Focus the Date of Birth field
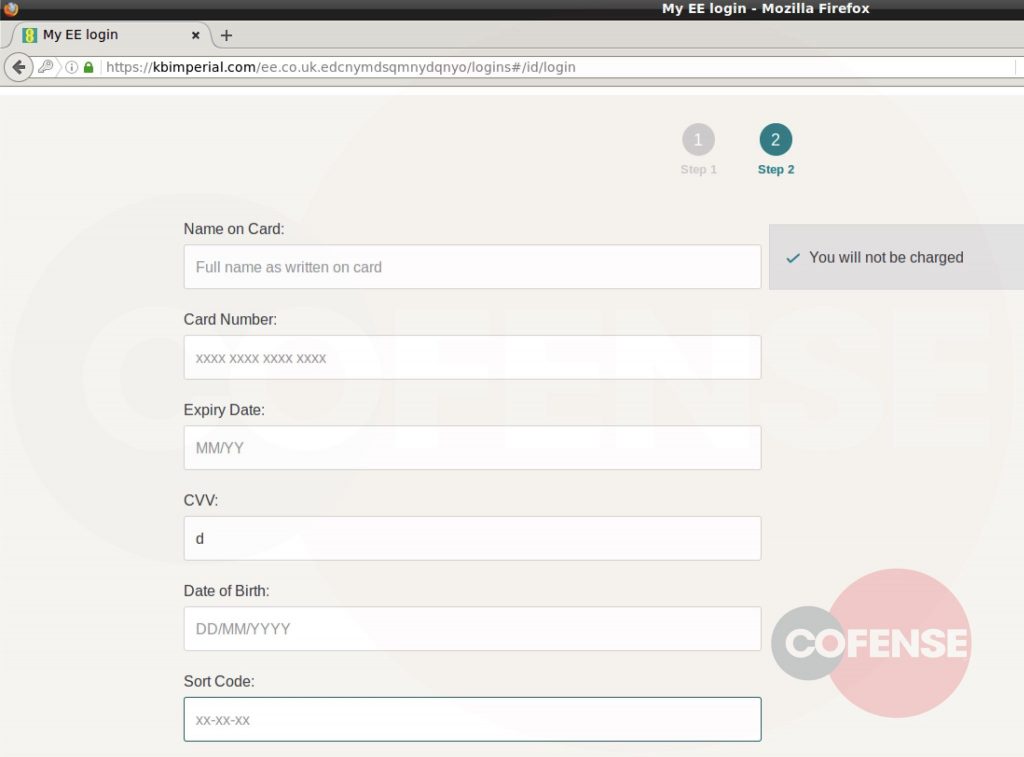Screen dimensions: 1024x757 tap(472, 628)
